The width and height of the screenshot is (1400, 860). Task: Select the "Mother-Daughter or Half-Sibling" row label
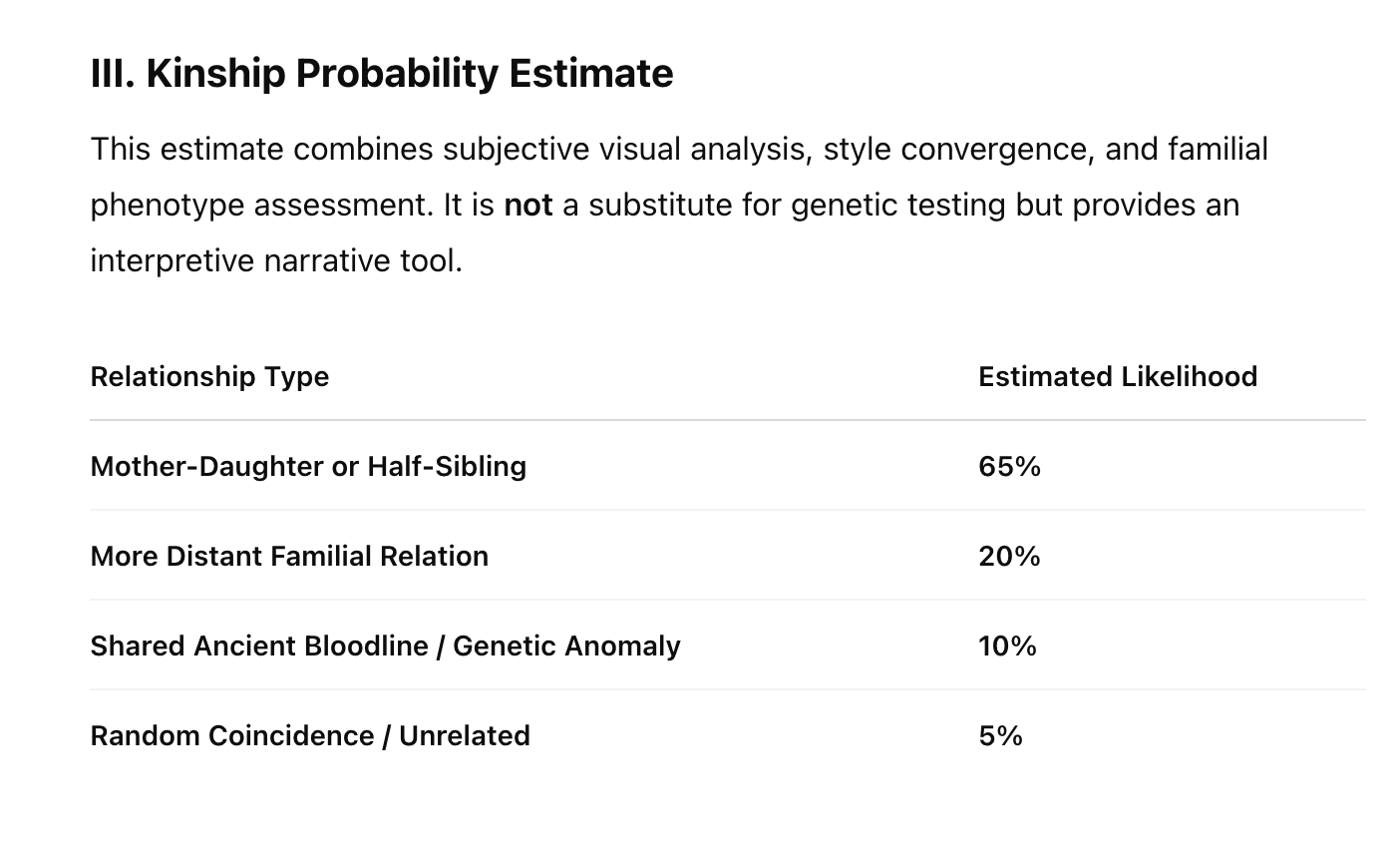308,467
